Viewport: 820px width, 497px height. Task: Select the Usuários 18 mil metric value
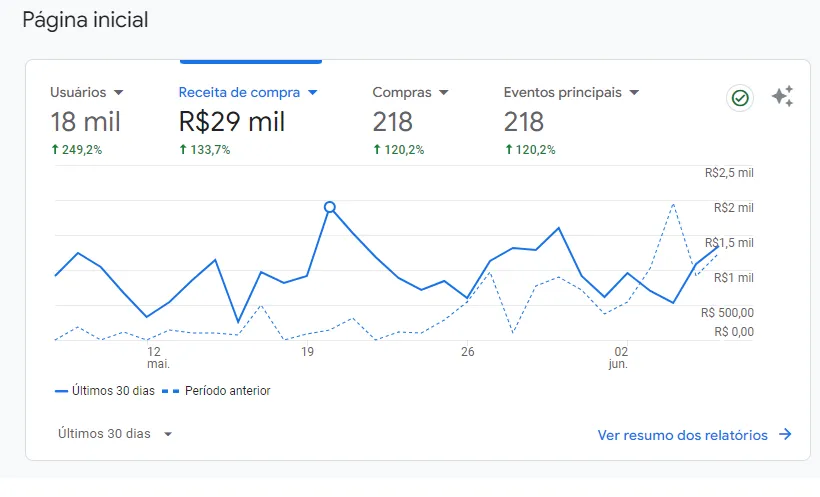tap(85, 122)
